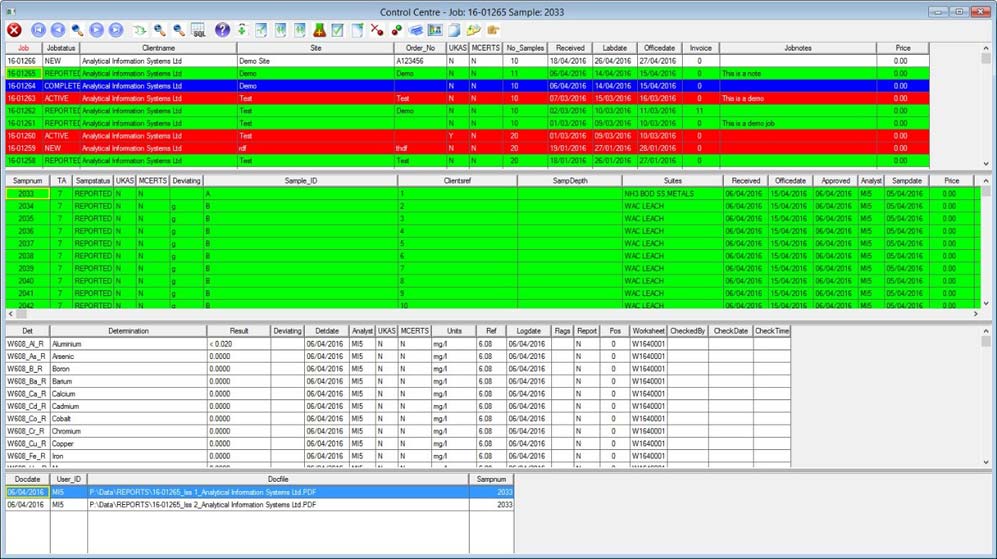The width and height of the screenshot is (997, 559).
Task: Click the Sample_ID column header
Action: 301,181
